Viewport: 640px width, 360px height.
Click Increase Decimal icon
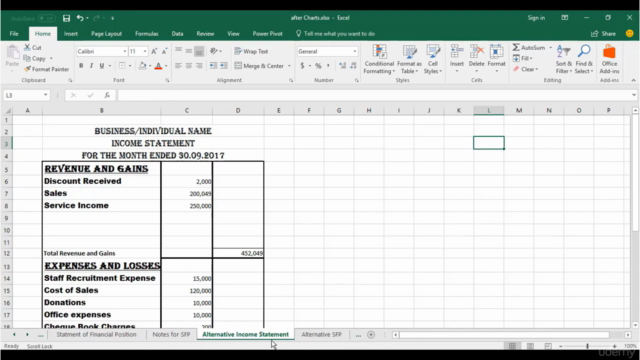pos(342,66)
